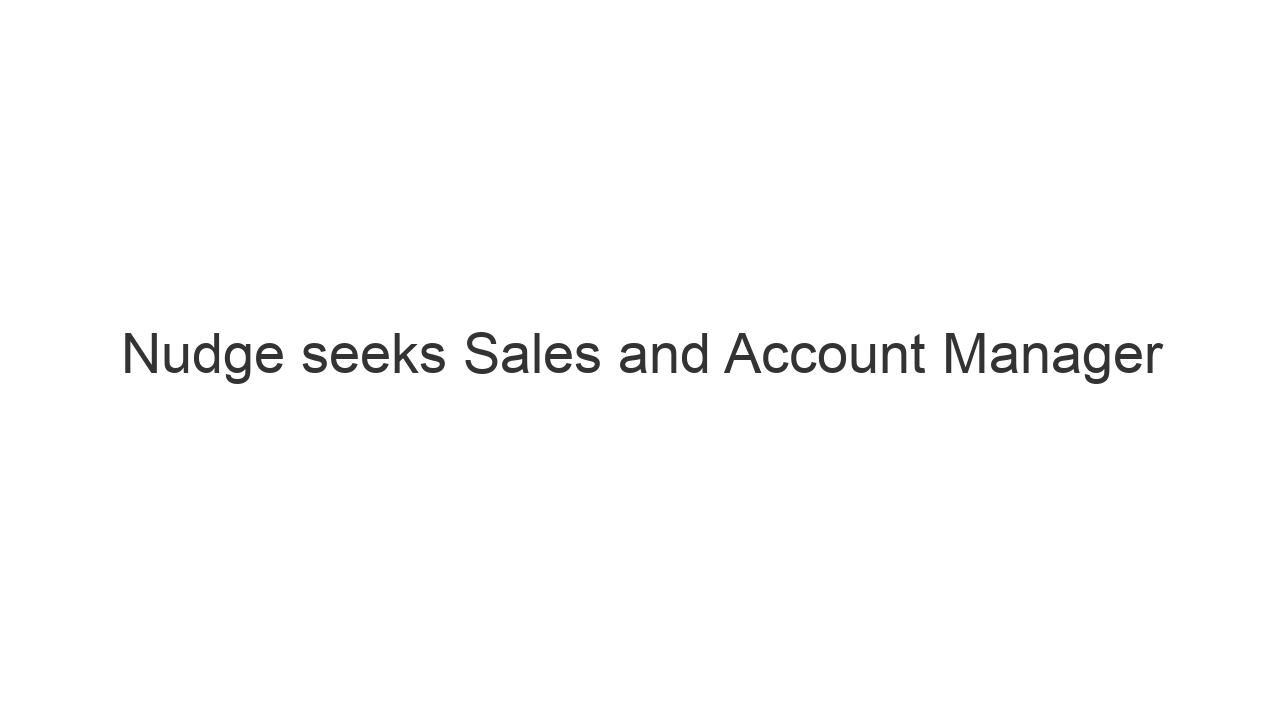Click the first "s" in seeks

[313, 358]
